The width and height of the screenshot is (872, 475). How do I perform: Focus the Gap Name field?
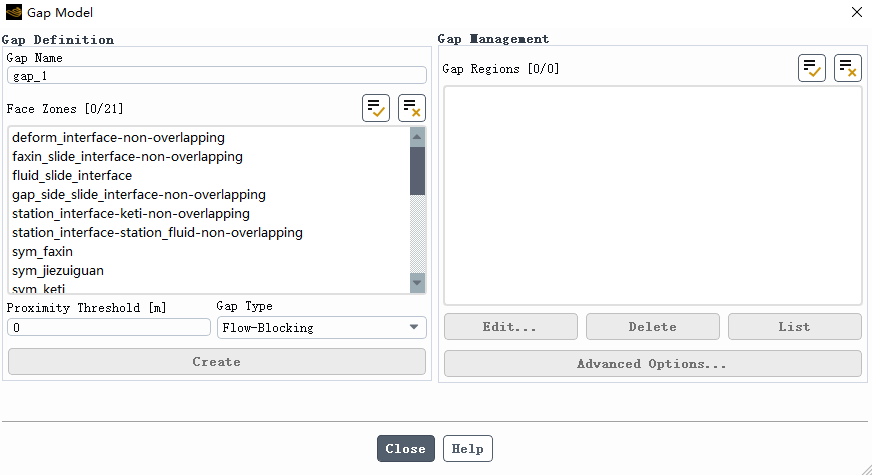coord(217,76)
